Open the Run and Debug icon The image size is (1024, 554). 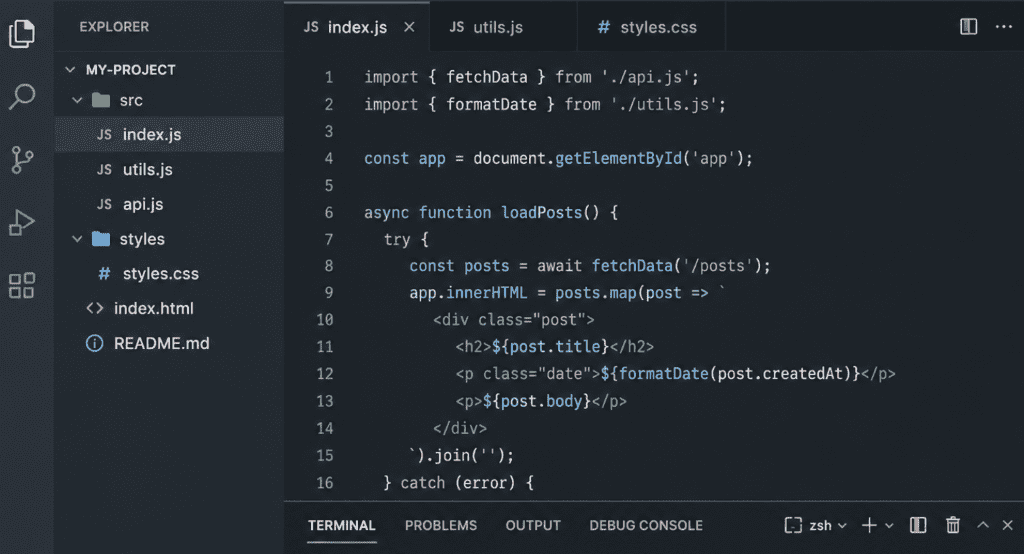(x=22, y=223)
